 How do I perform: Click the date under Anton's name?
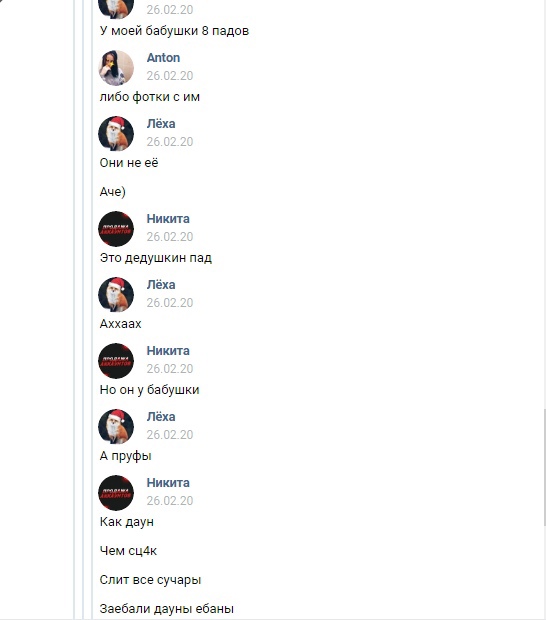click(170, 76)
